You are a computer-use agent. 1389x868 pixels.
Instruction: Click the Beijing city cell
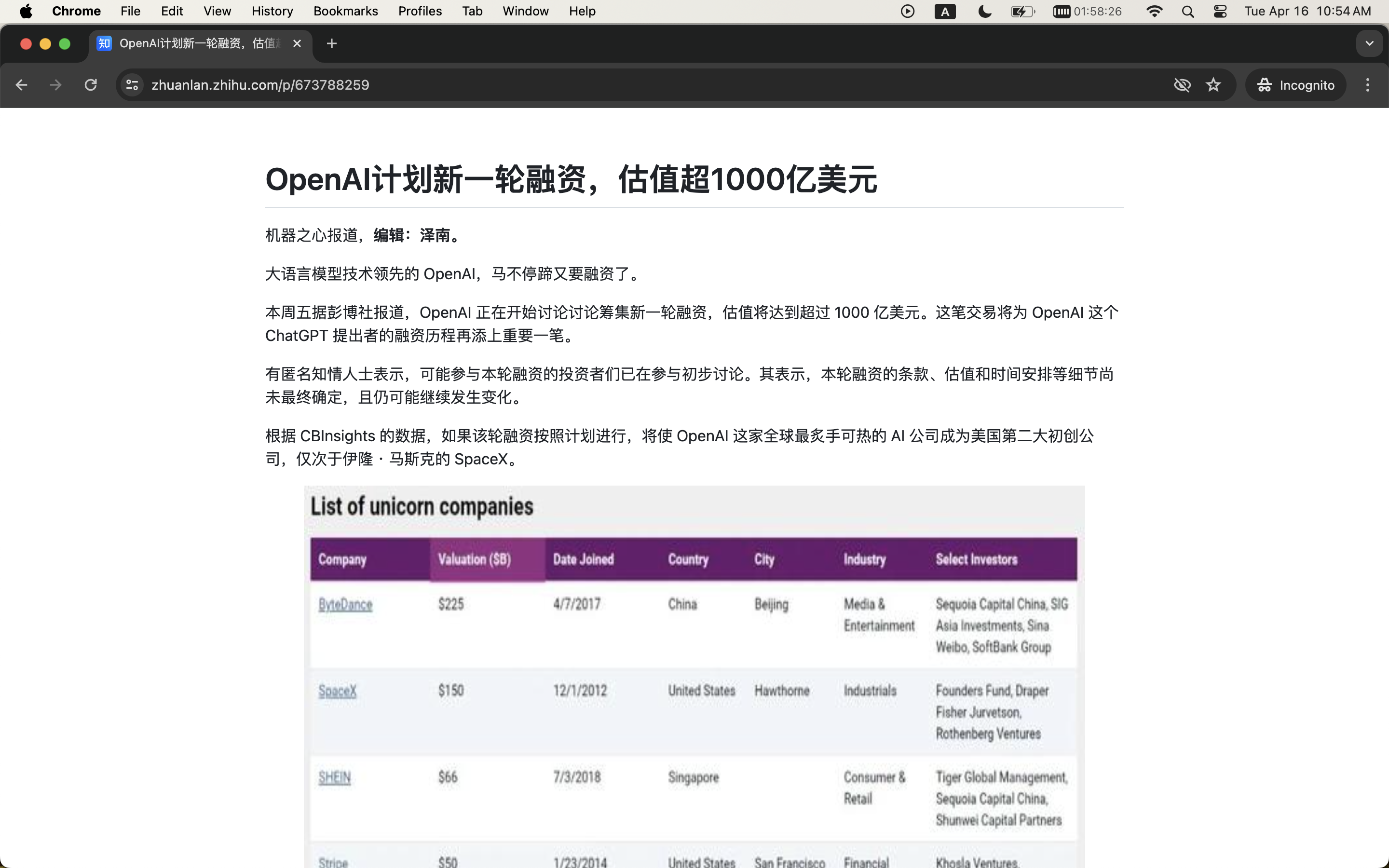tap(771, 605)
